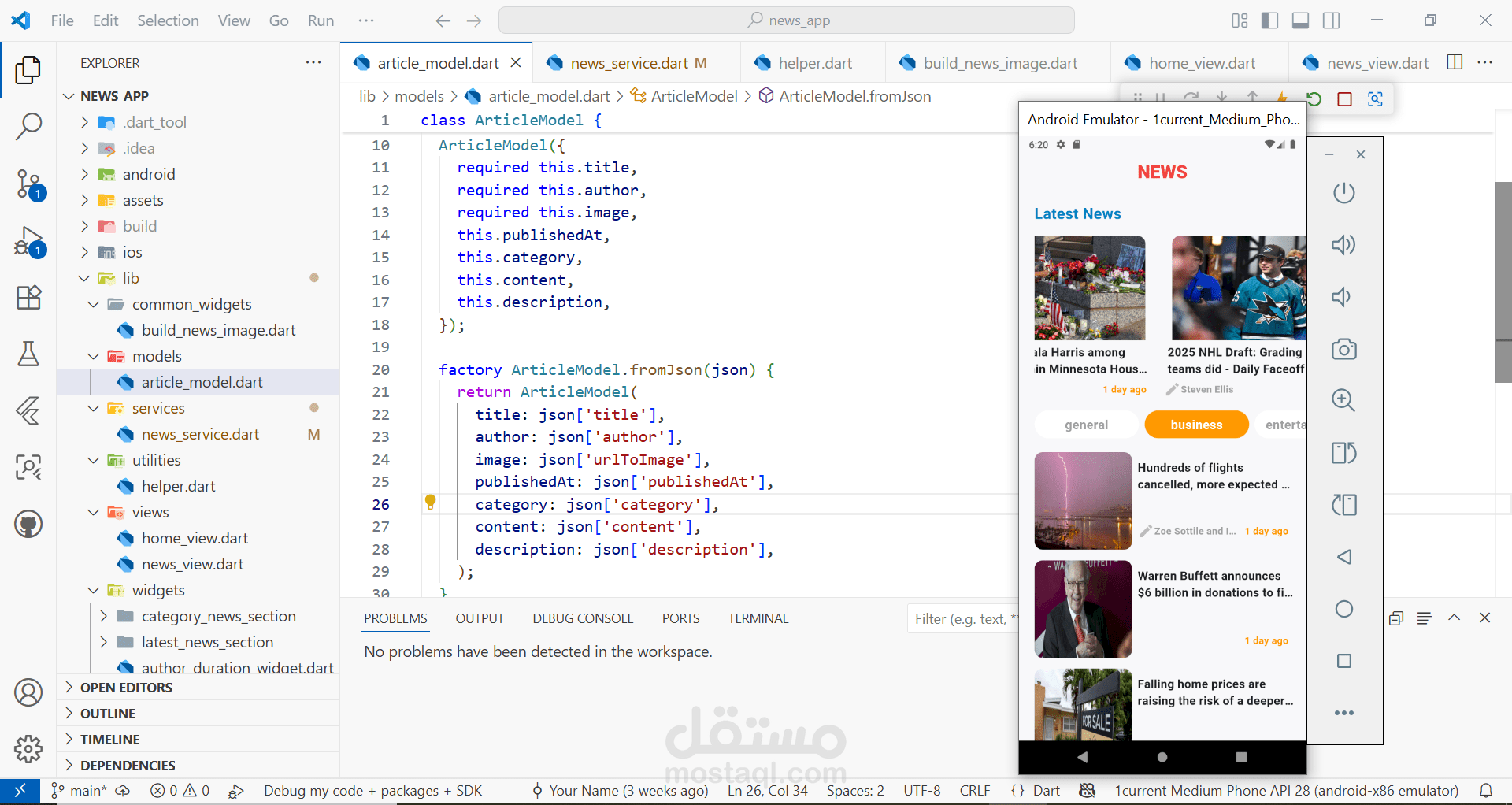Click emulator volume down button

click(x=1341, y=297)
